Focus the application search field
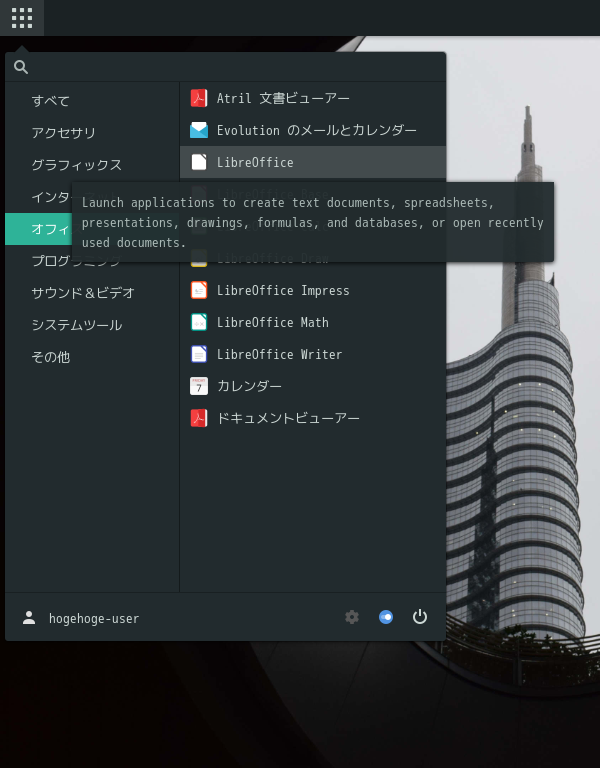The width and height of the screenshot is (600, 768). coord(225,67)
